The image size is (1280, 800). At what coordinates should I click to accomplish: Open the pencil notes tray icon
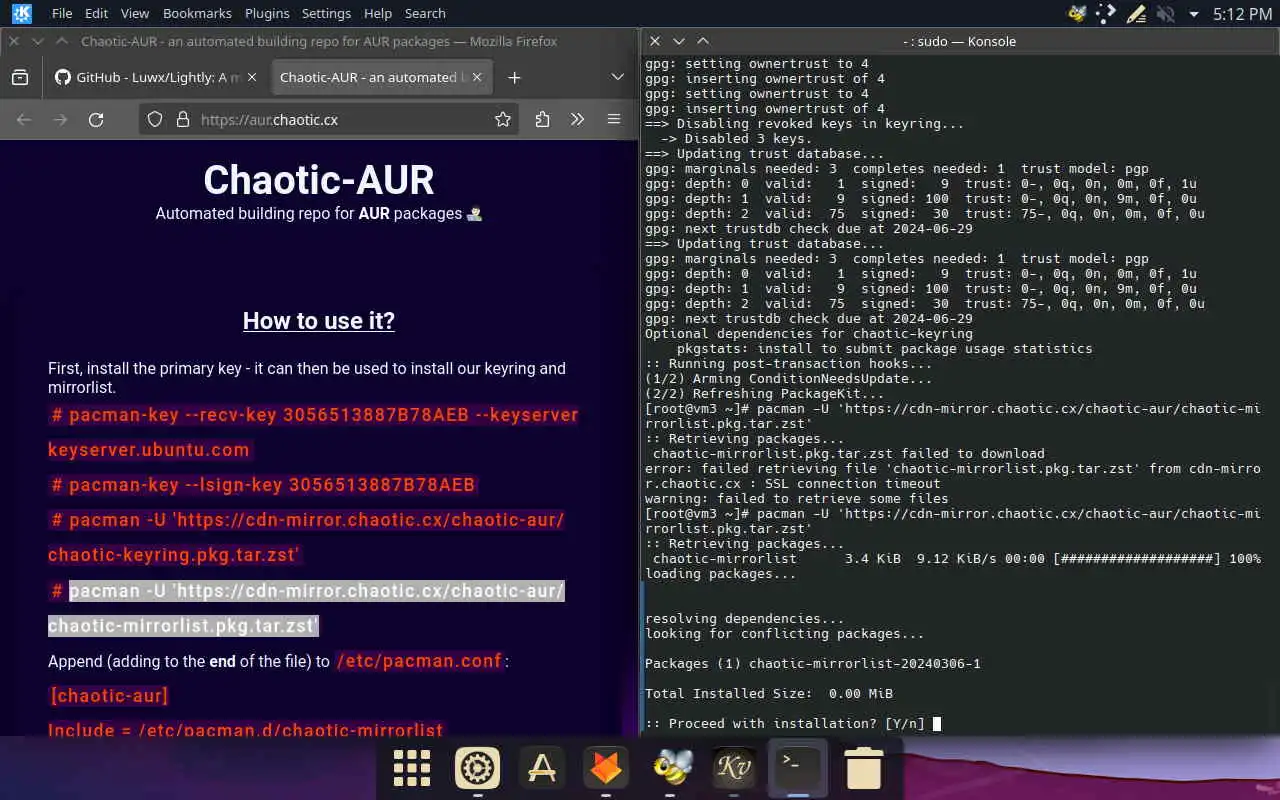[x=1135, y=13]
